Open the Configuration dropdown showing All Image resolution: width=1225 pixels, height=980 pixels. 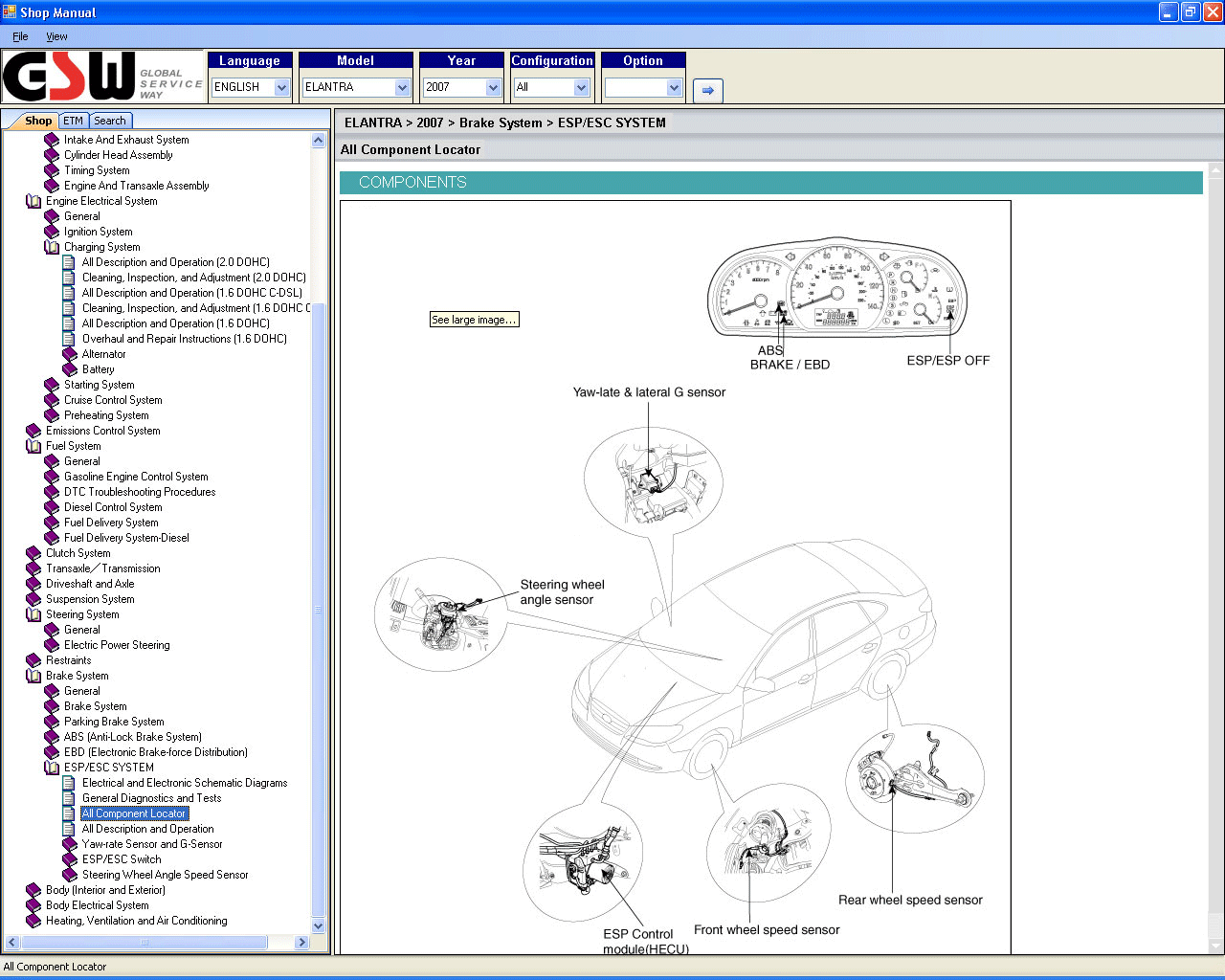coord(581,87)
